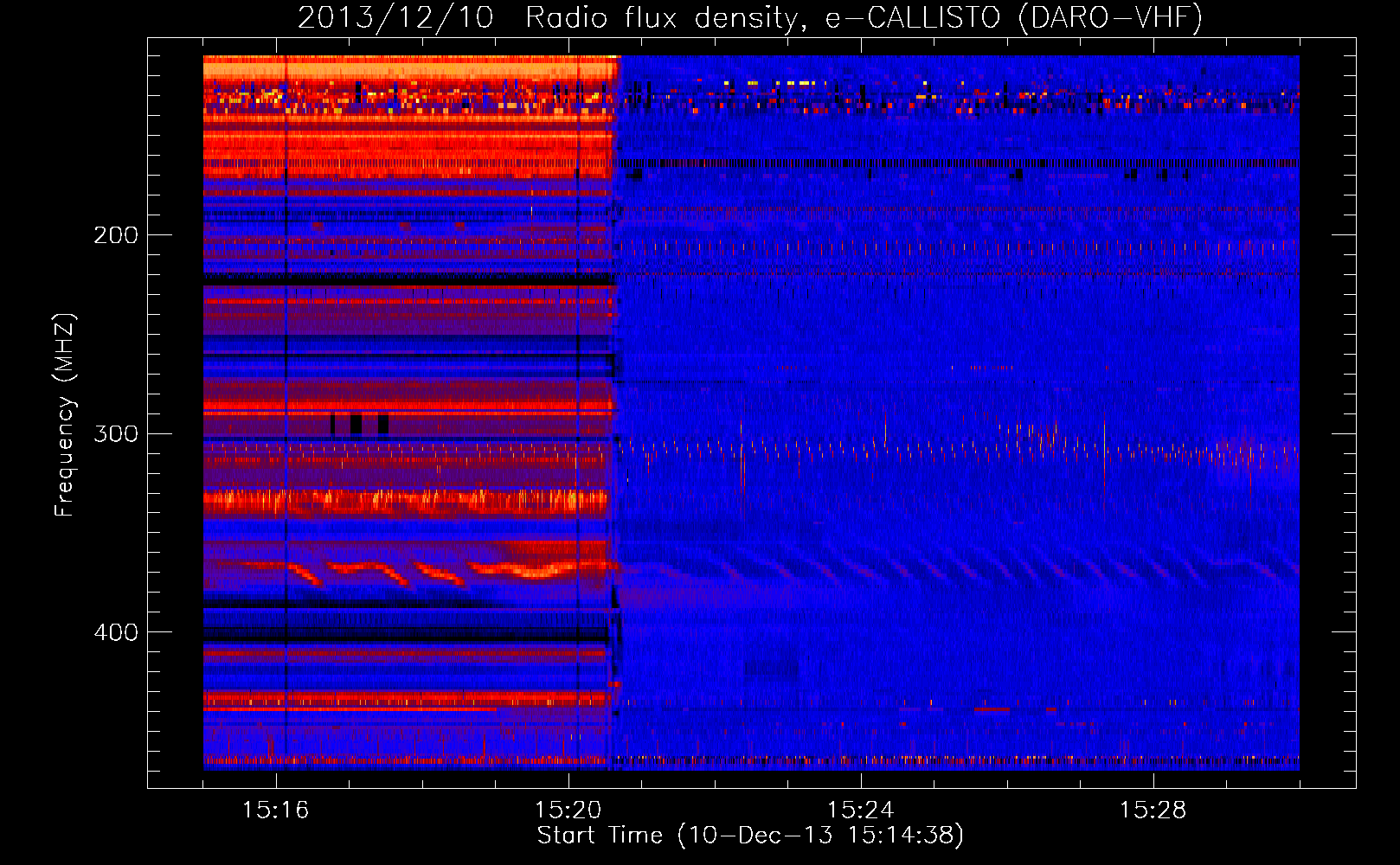Viewport: 1400px width, 865px height.
Task: Click the 'Start Time (10-Dec-13 15:14:38)' x-axis label
Action: [x=750, y=836]
